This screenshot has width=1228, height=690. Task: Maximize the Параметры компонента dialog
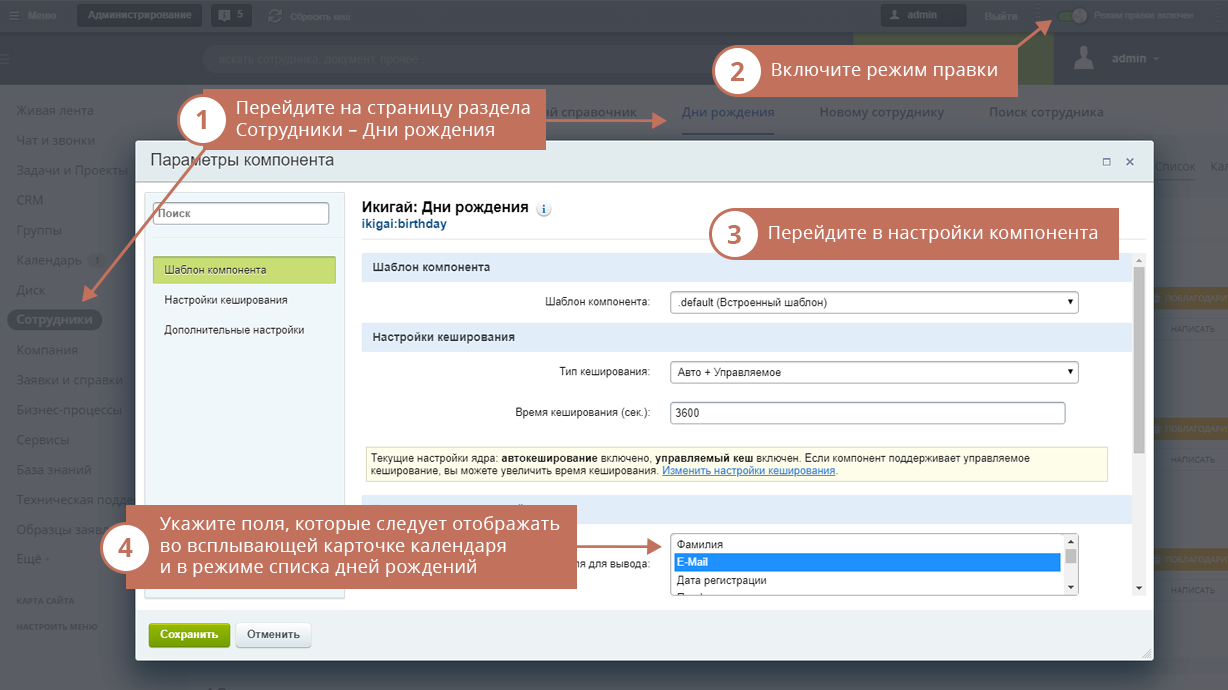1107,161
